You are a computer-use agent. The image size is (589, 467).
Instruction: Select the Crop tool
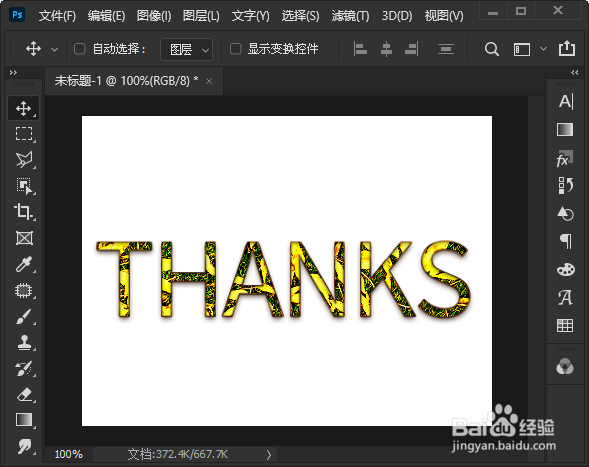coord(24,212)
